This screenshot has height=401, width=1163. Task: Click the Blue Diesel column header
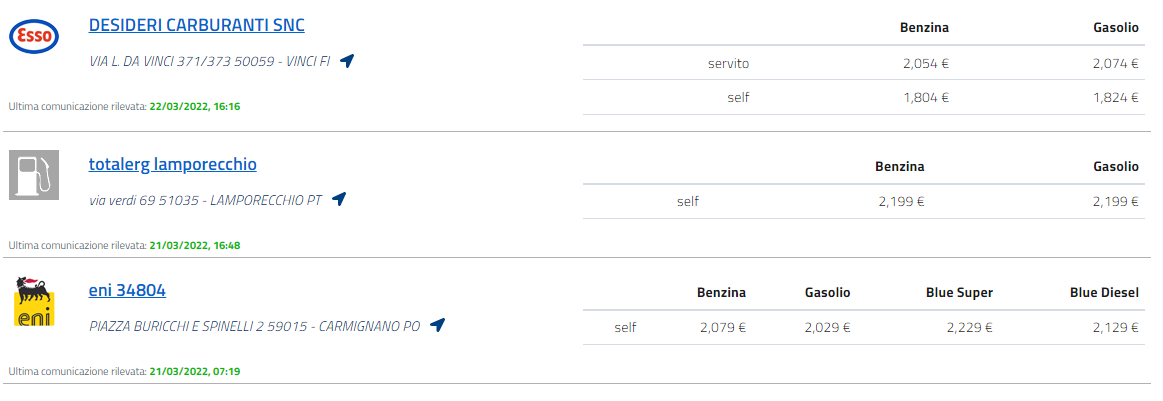[1103, 293]
